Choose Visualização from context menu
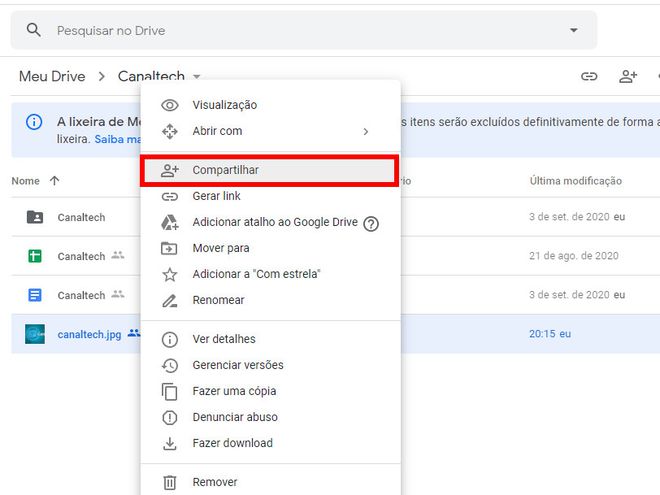 pyautogui.click(x=270, y=105)
